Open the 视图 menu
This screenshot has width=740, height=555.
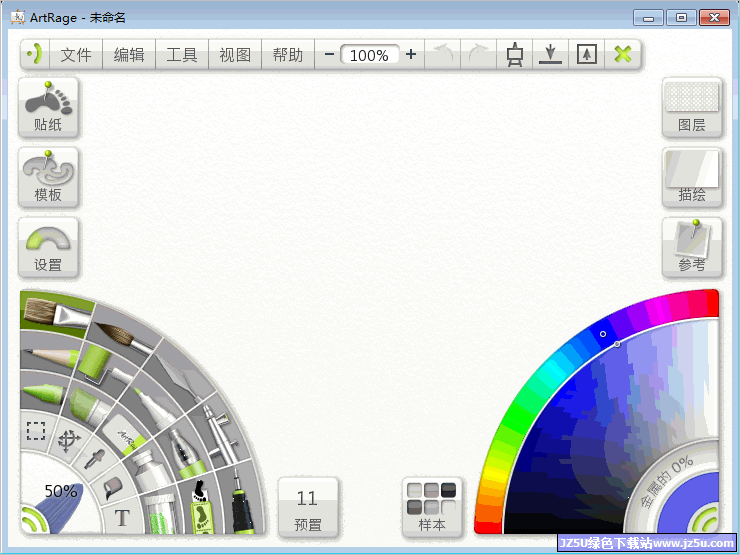coord(235,55)
